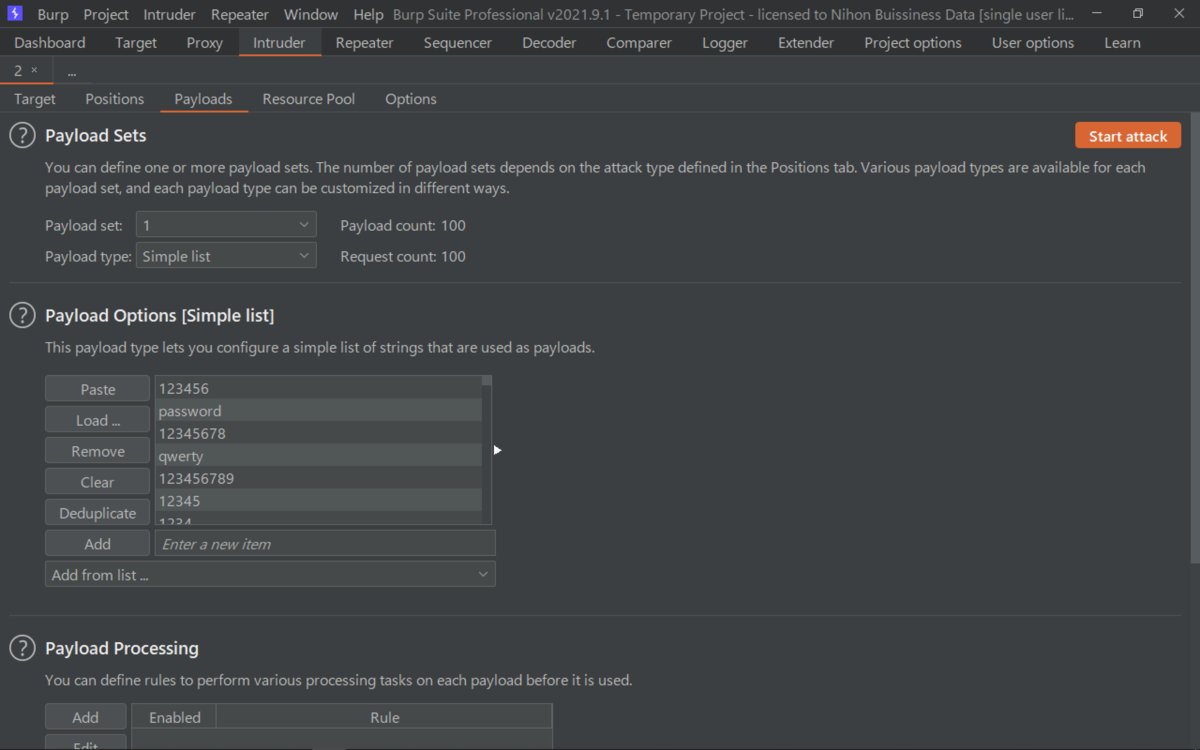Switch to the Decoder tab
The height and width of the screenshot is (750, 1200).
click(x=549, y=43)
